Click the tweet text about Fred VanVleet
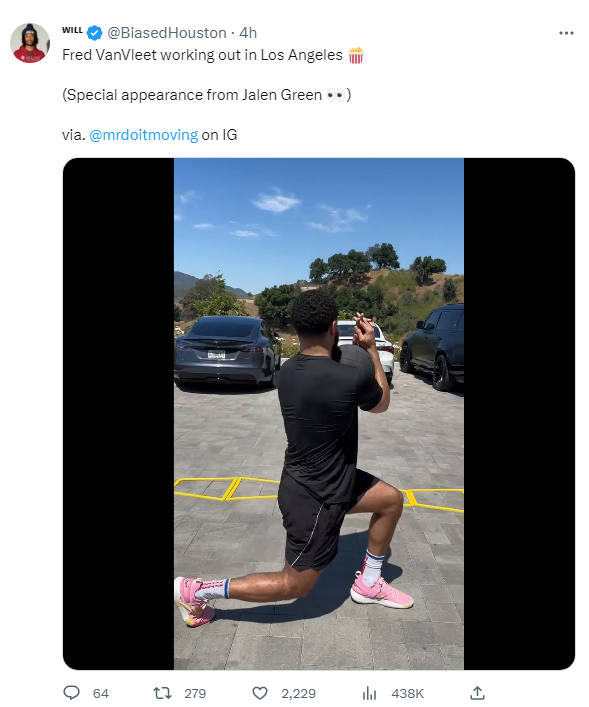 click(202, 55)
